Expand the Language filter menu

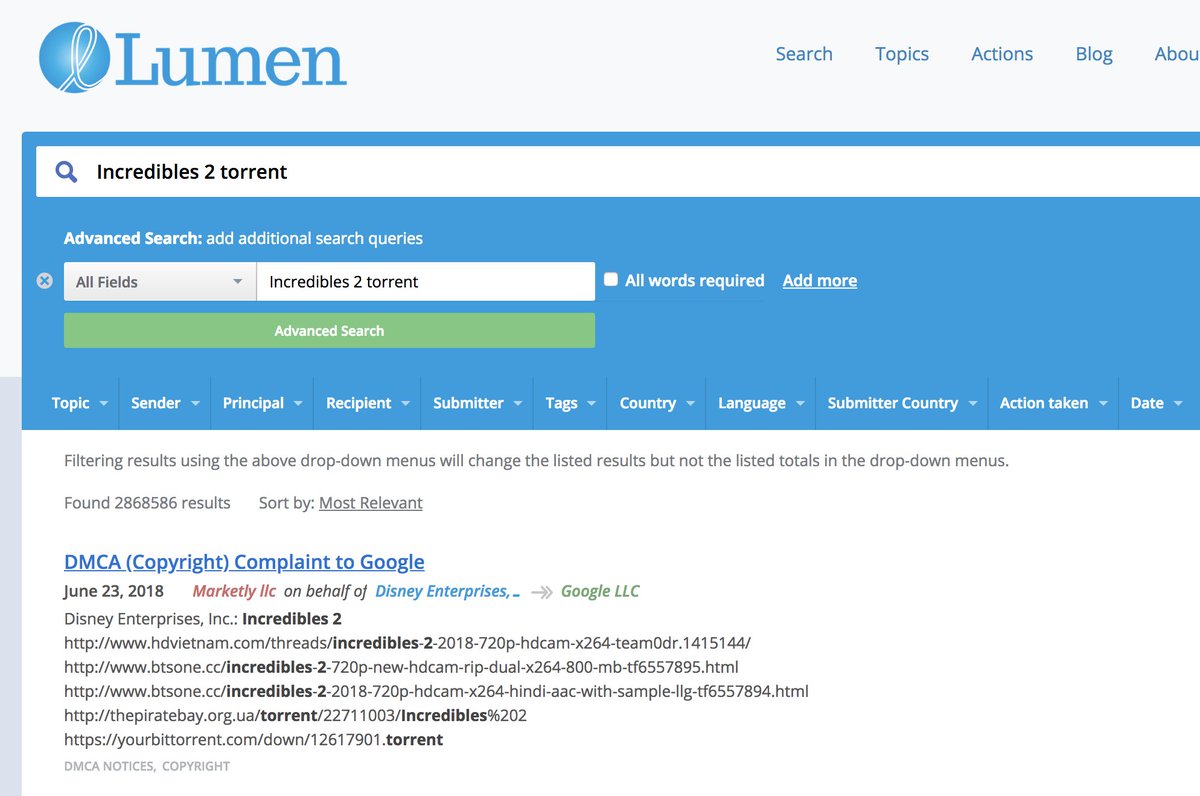point(760,403)
